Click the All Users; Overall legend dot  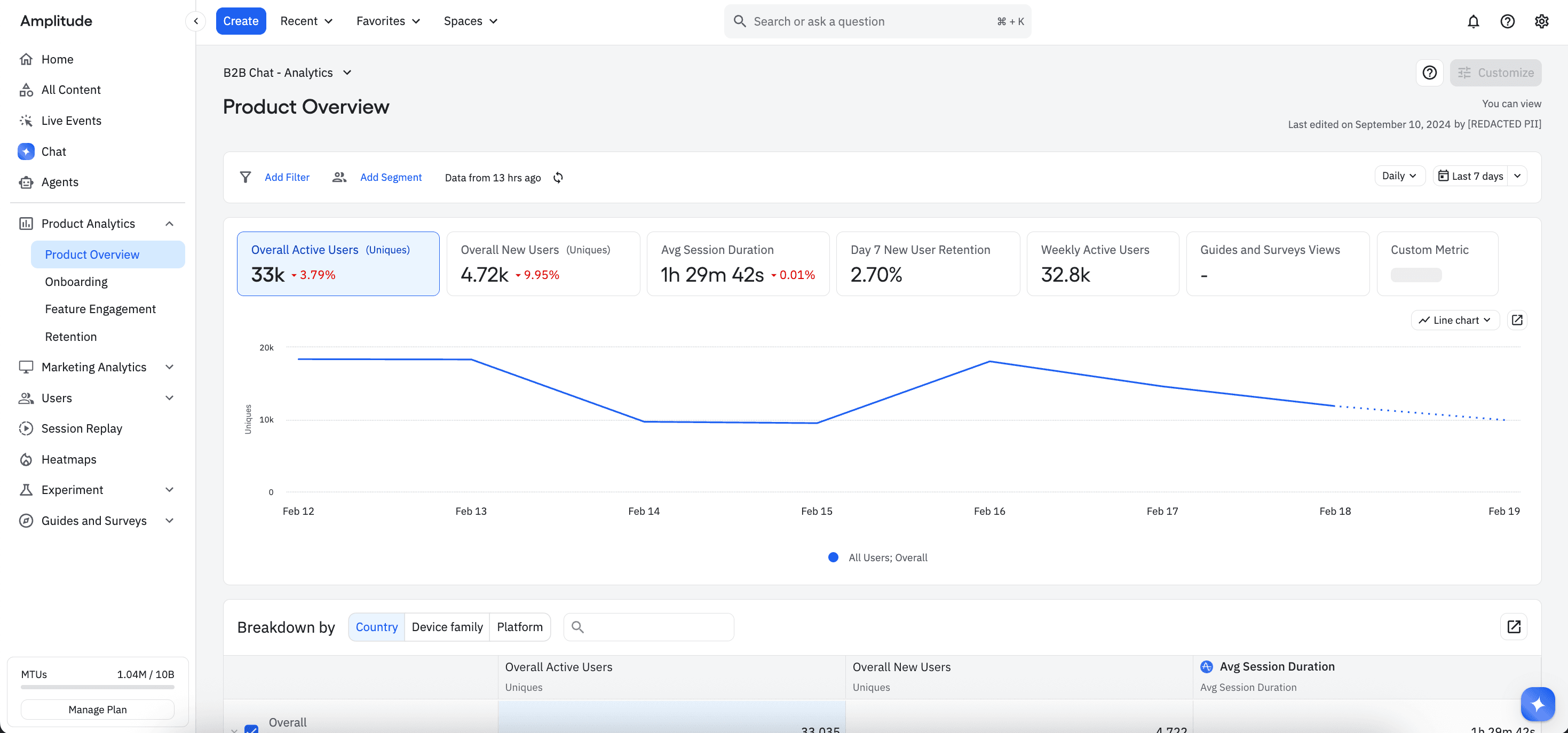pos(833,557)
